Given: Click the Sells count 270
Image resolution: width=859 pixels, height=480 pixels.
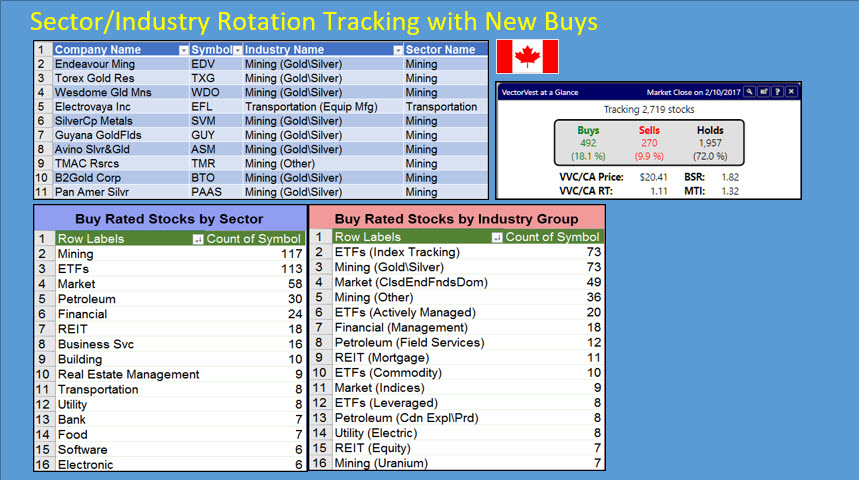Looking at the screenshot, I should pyautogui.click(x=649, y=143).
